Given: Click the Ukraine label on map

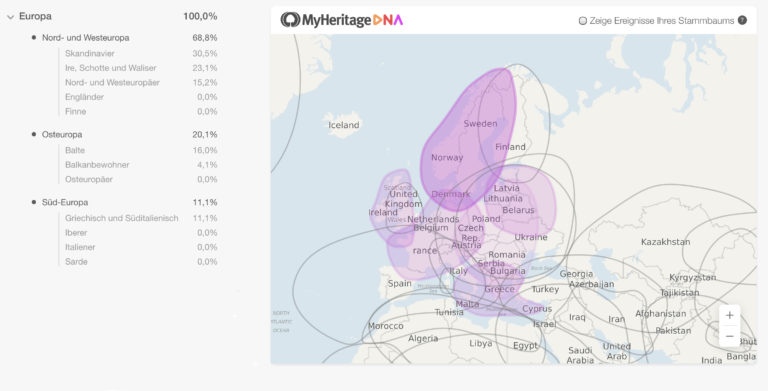Looking at the screenshot, I should click(x=530, y=237).
